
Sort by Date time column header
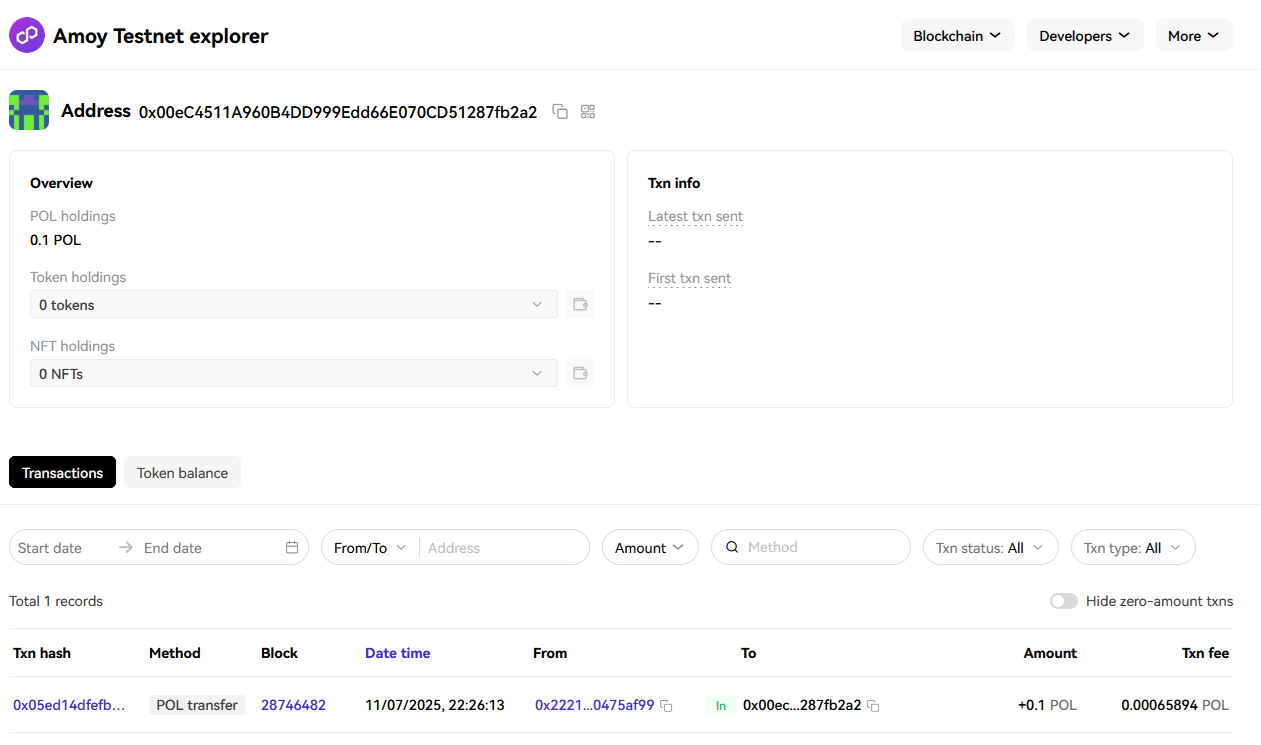(397, 653)
